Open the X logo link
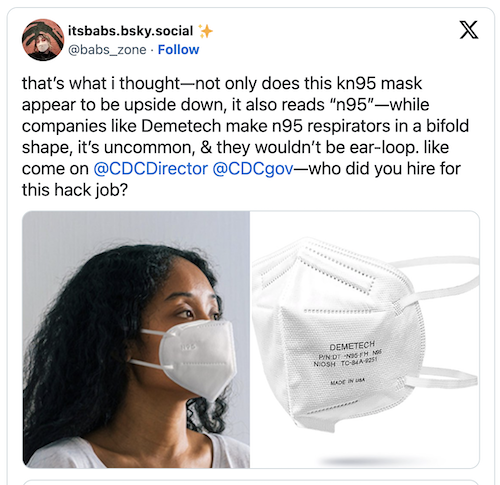The image size is (500, 485). pos(469,30)
